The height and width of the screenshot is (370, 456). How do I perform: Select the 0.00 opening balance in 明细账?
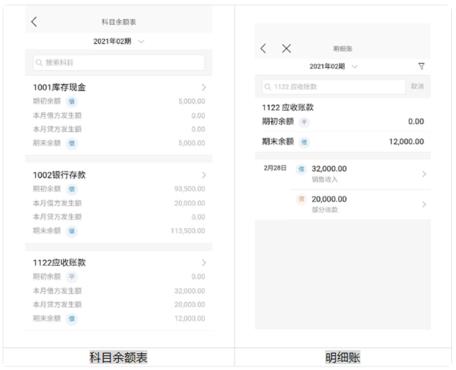tap(416, 121)
